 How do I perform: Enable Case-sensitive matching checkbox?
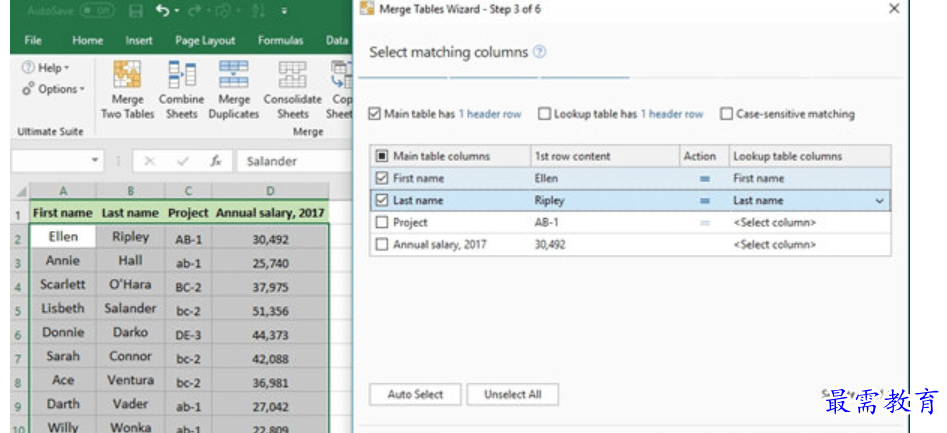click(727, 114)
